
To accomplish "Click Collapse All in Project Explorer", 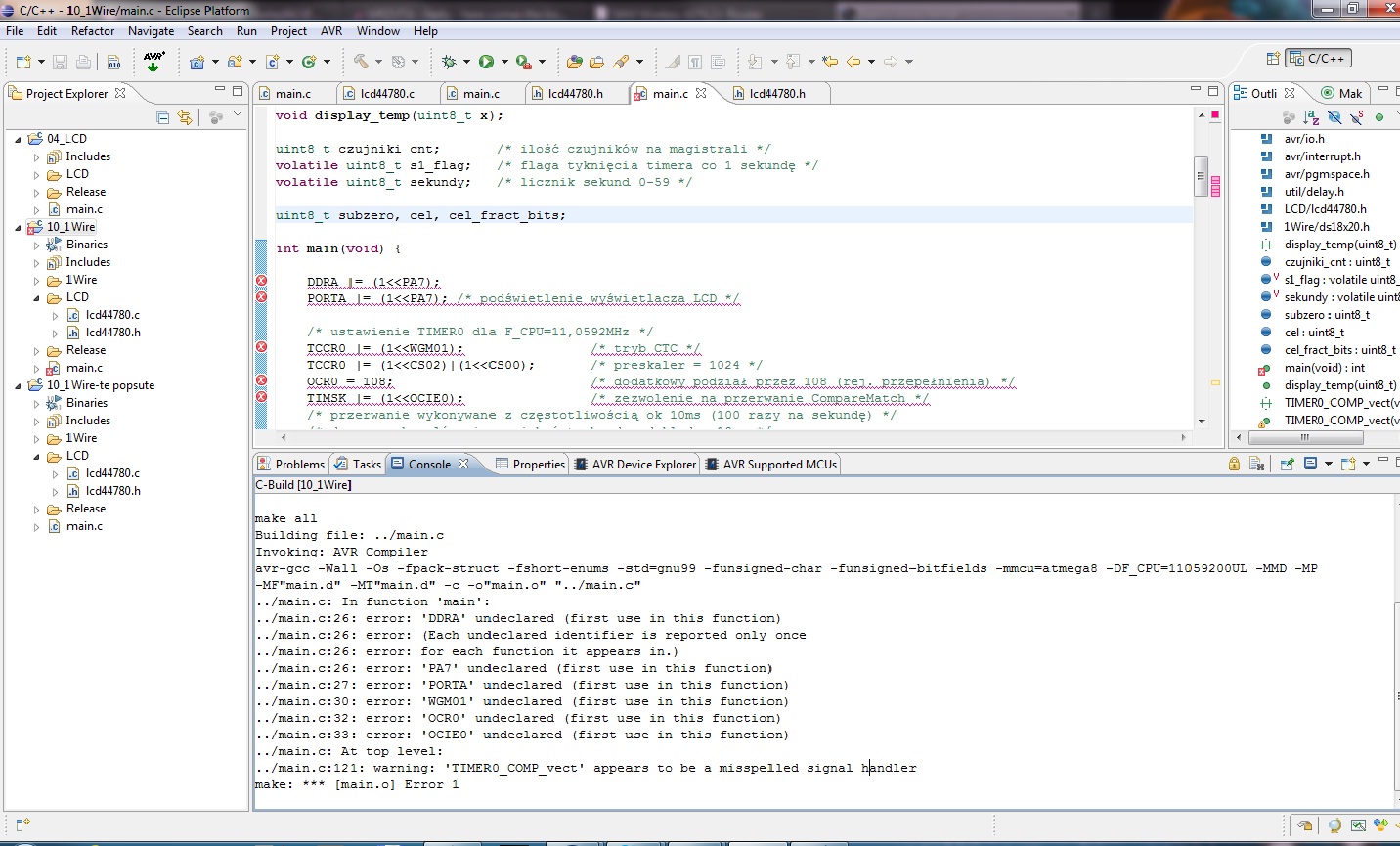I will [163, 117].
